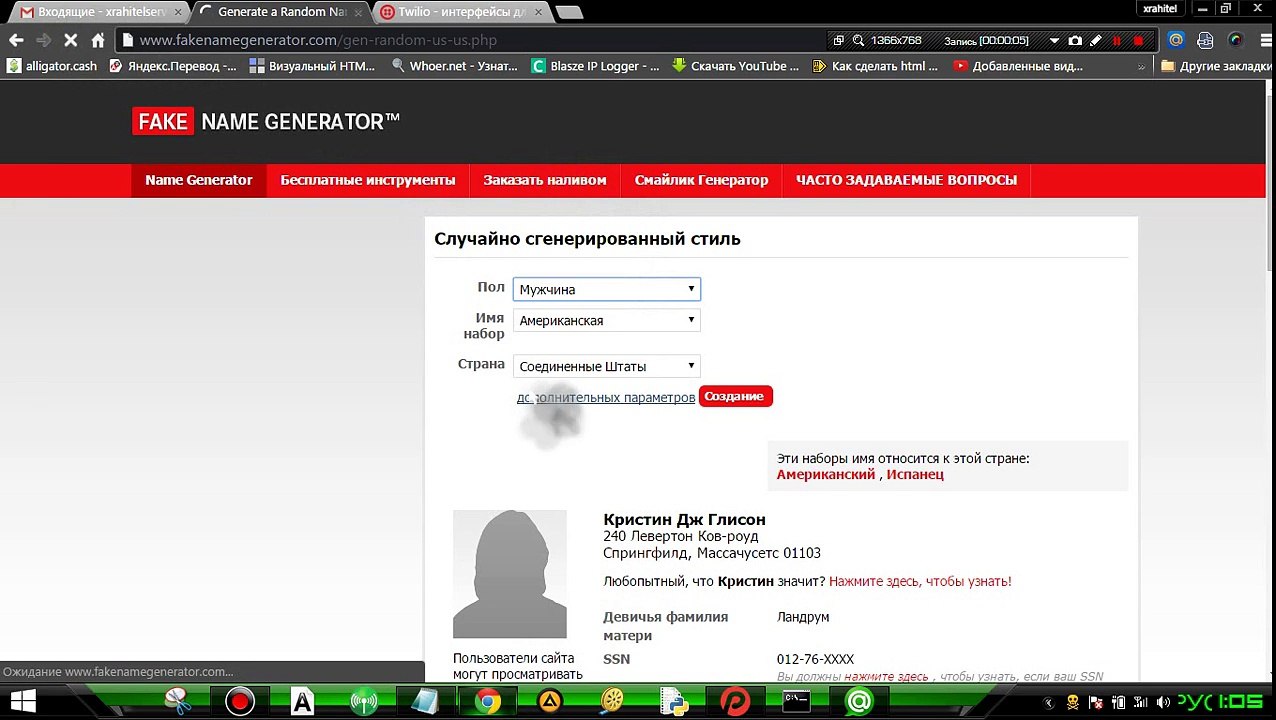Open the notepad taskbar icon

pyautogui.click(x=425, y=702)
